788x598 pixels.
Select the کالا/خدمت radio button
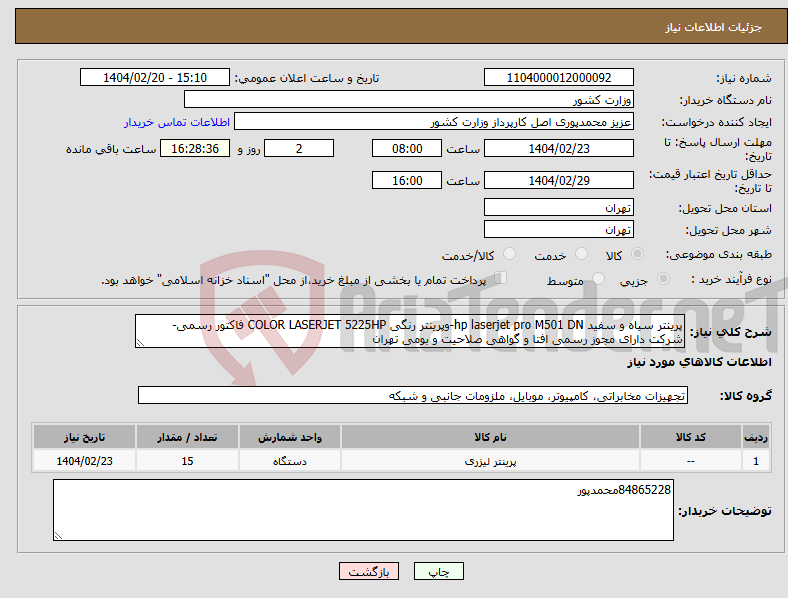tap(510, 254)
